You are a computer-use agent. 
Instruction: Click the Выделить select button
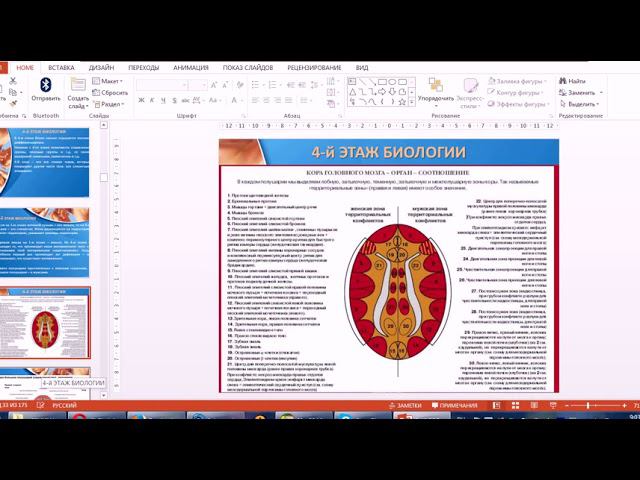pyautogui.click(x=579, y=104)
